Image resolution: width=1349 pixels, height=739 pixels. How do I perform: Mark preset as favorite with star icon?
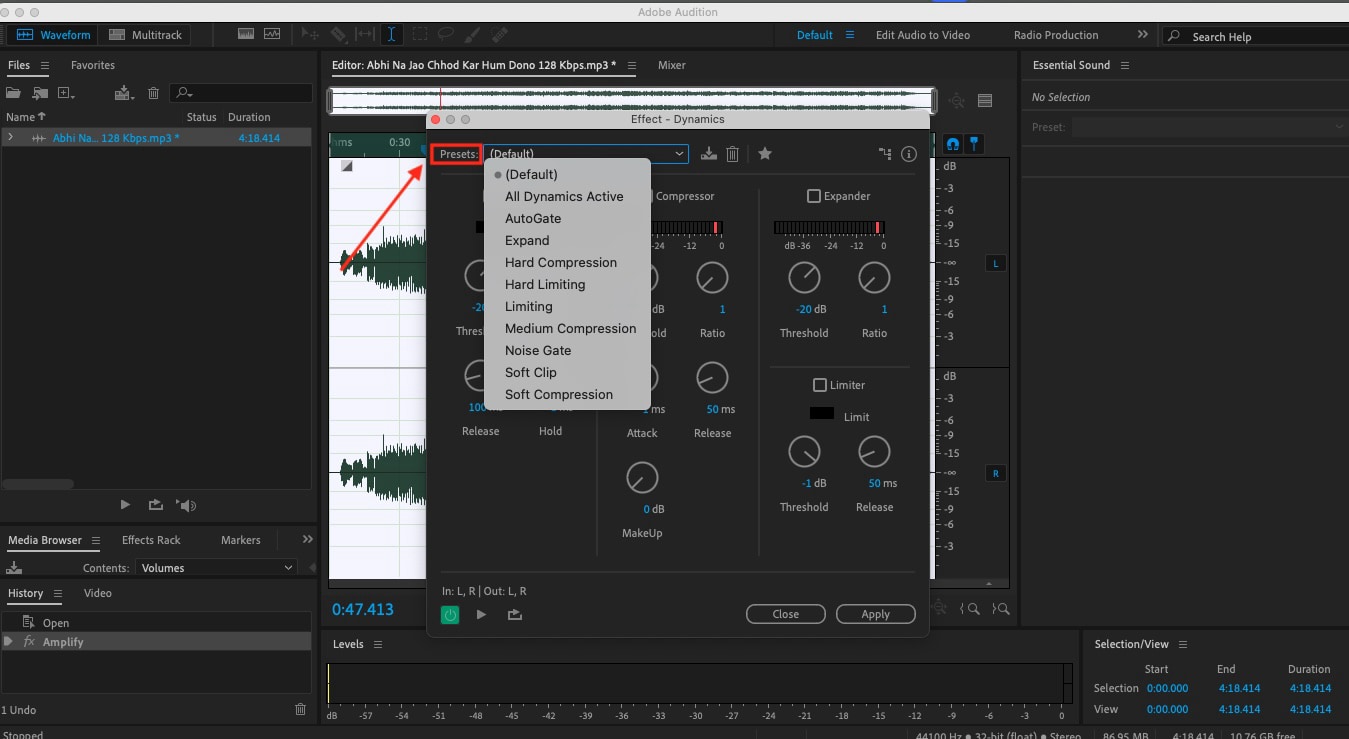pos(765,154)
